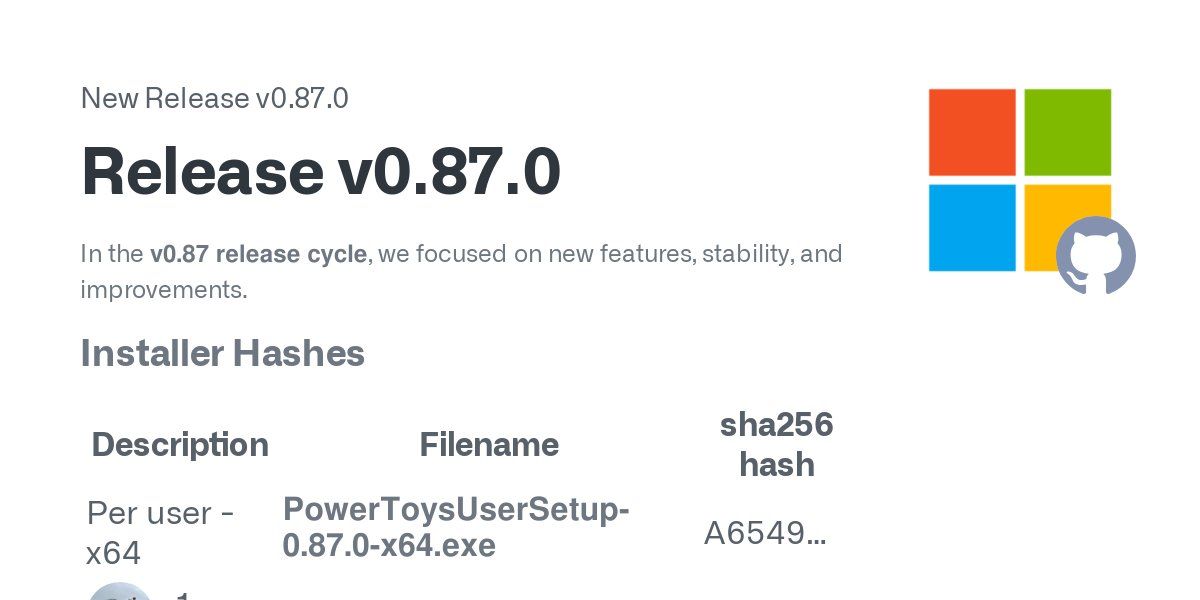Viewport: 1200px width, 600px height.
Task: Click the "Filename" column header
Action: (489, 444)
